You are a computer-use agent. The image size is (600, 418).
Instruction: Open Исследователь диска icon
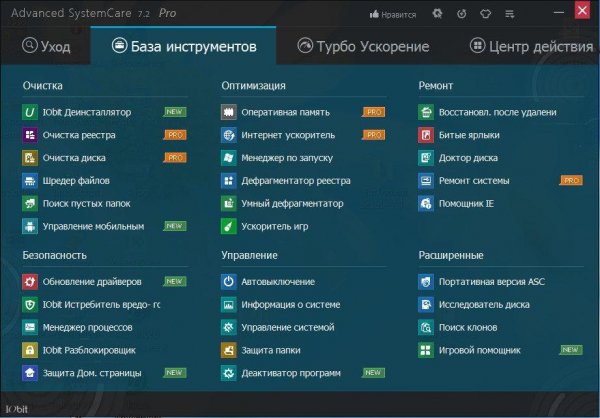coord(426,305)
